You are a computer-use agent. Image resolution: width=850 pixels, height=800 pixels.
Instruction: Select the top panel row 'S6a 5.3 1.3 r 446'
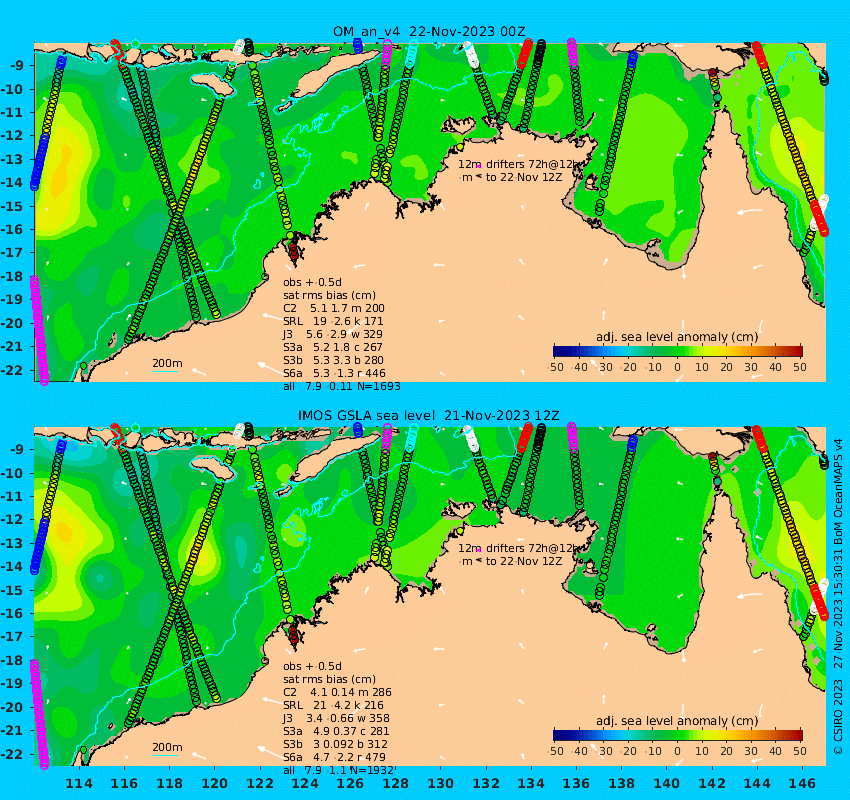(x=334, y=373)
